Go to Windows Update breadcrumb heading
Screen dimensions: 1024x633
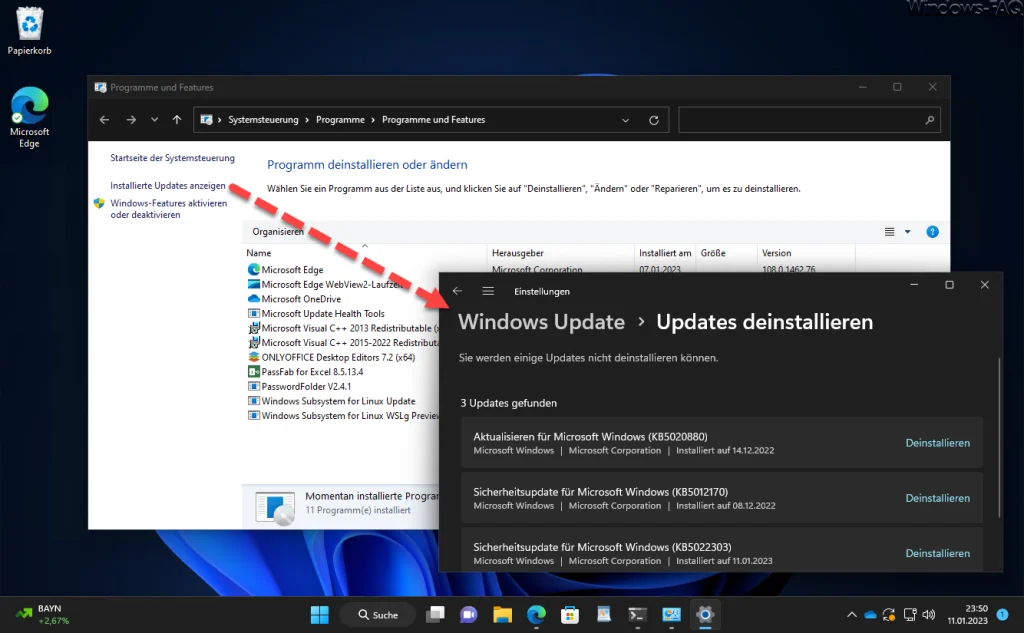pos(541,322)
